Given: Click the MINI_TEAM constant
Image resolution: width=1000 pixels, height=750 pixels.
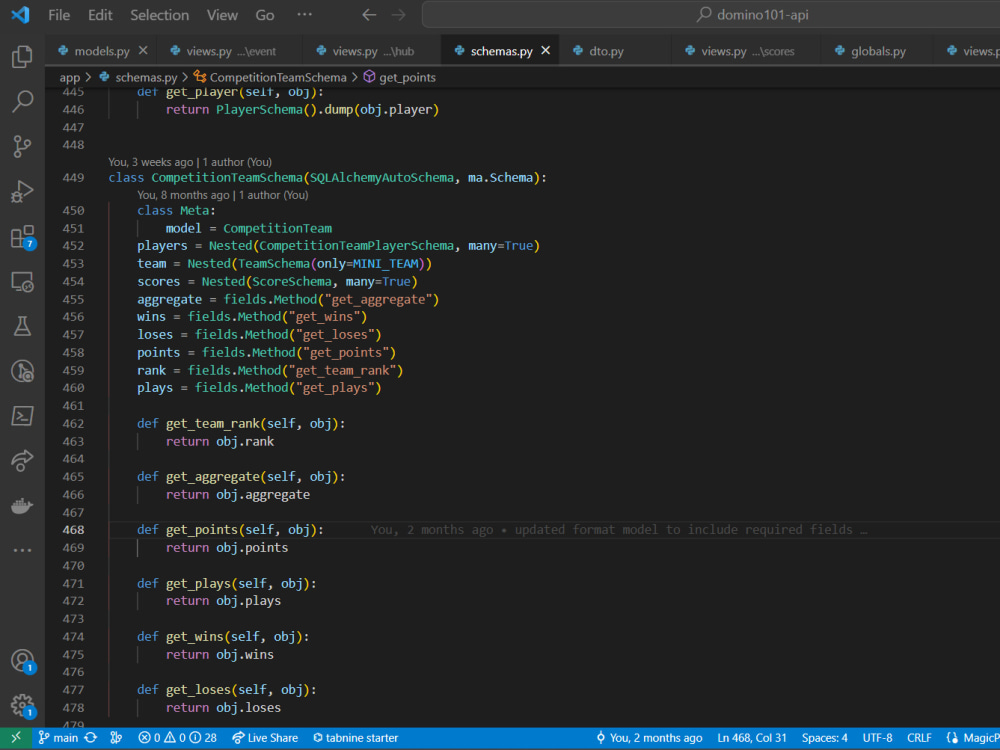Looking at the screenshot, I should pyautogui.click(x=386, y=263).
